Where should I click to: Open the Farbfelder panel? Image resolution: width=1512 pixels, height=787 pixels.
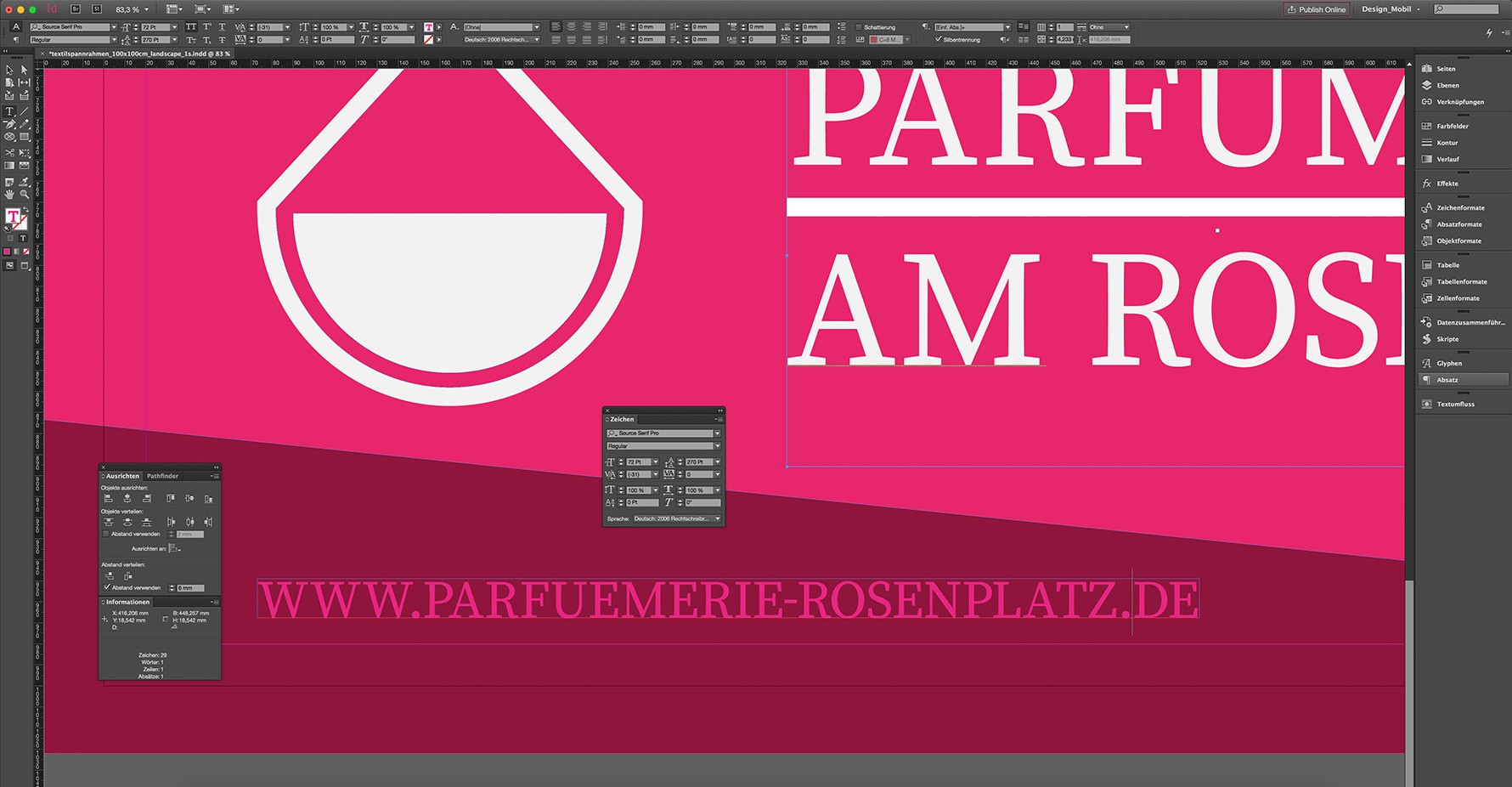tap(1447, 125)
